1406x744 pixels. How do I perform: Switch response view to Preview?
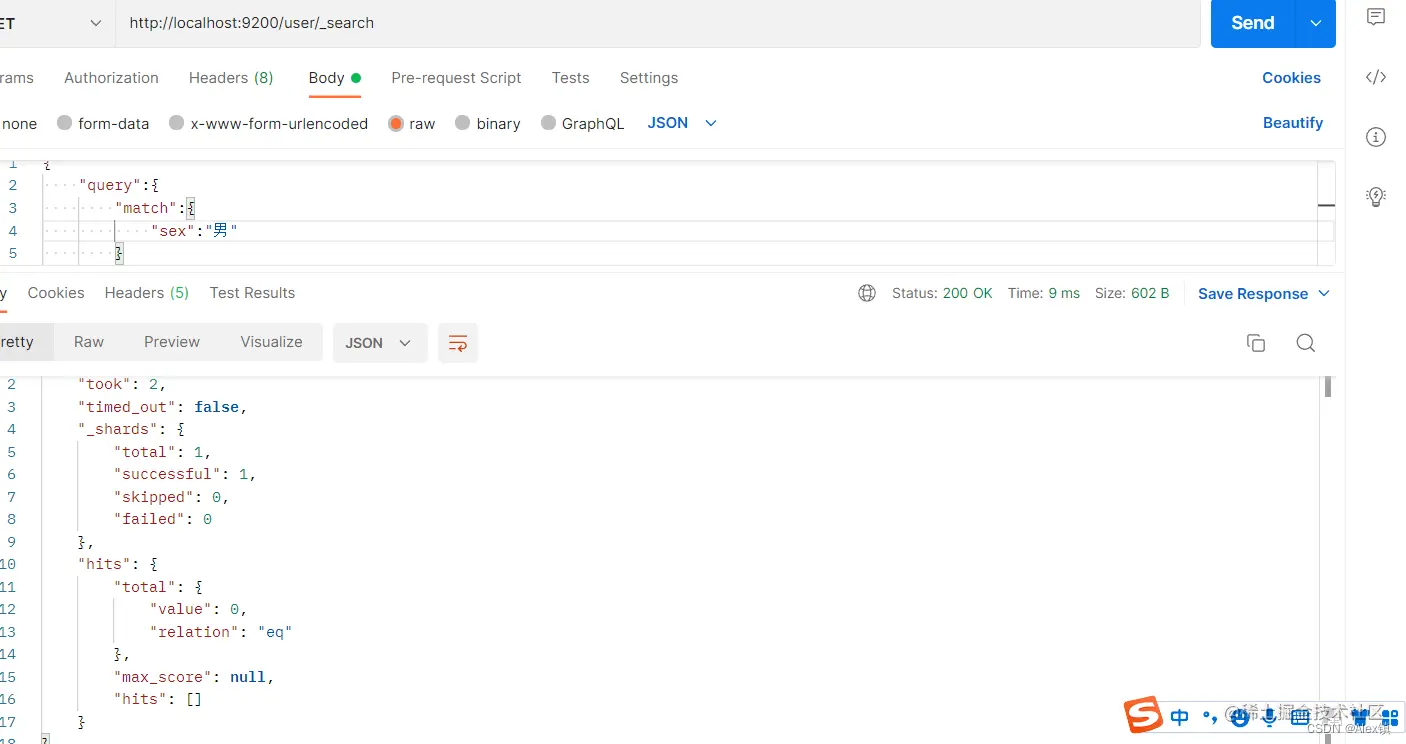pyautogui.click(x=172, y=342)
